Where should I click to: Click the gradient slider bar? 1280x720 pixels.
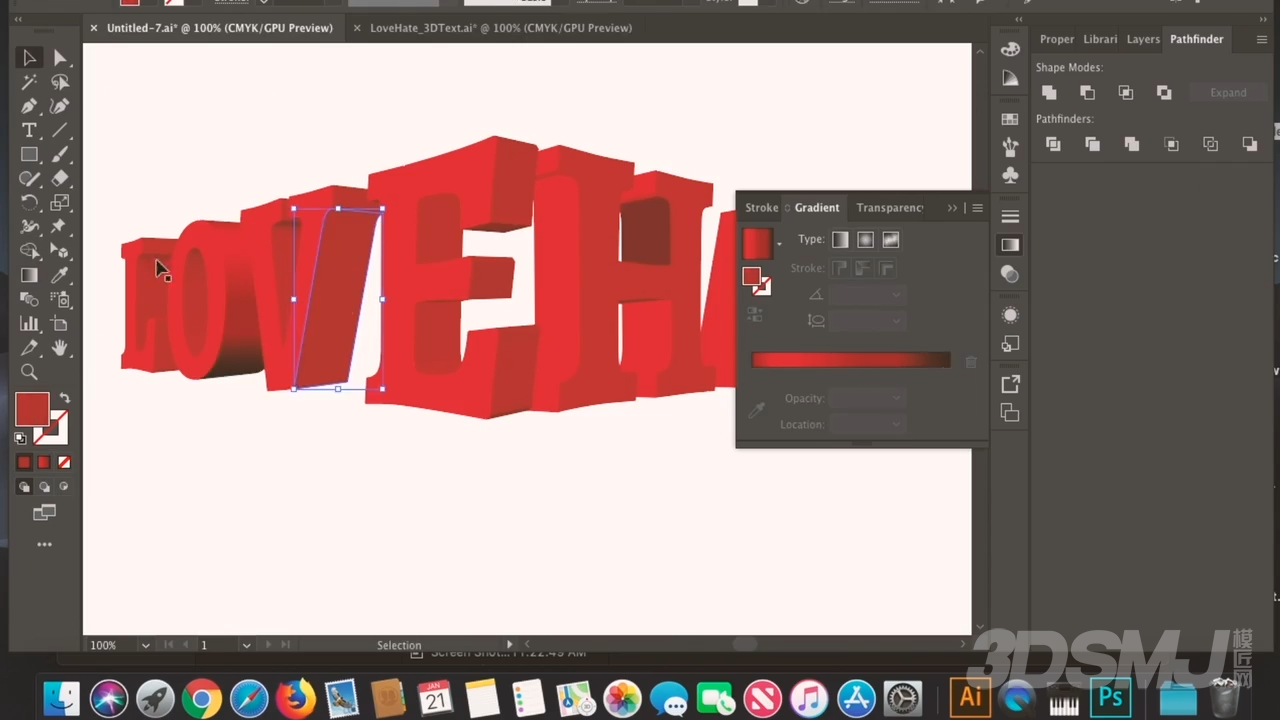click(850, 360)
